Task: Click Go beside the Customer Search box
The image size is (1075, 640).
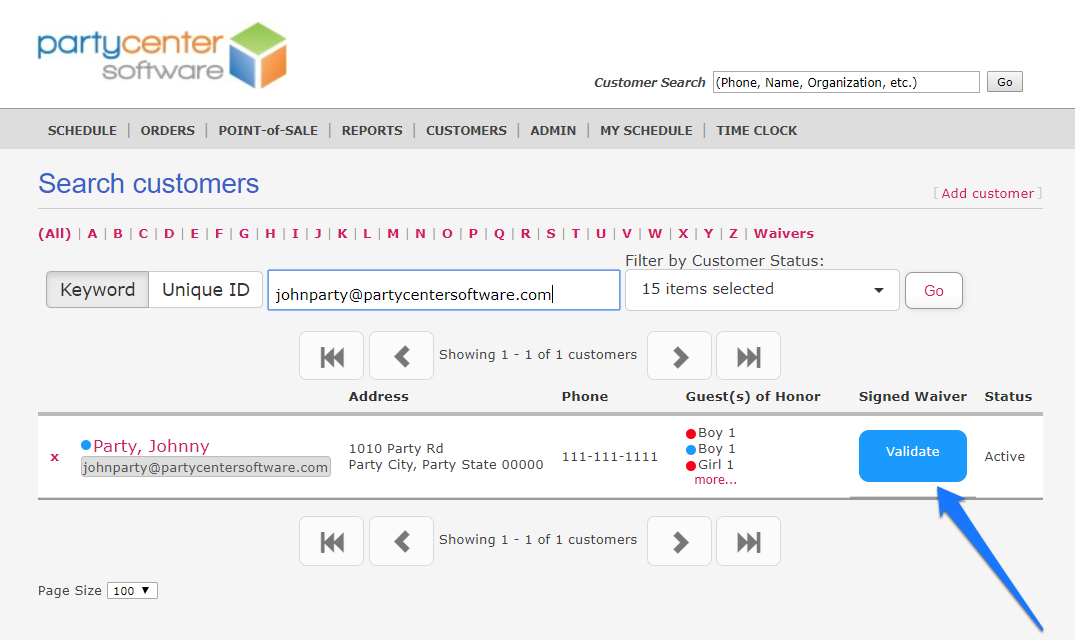Action: pyautogui.click(x=1004, y=82)
